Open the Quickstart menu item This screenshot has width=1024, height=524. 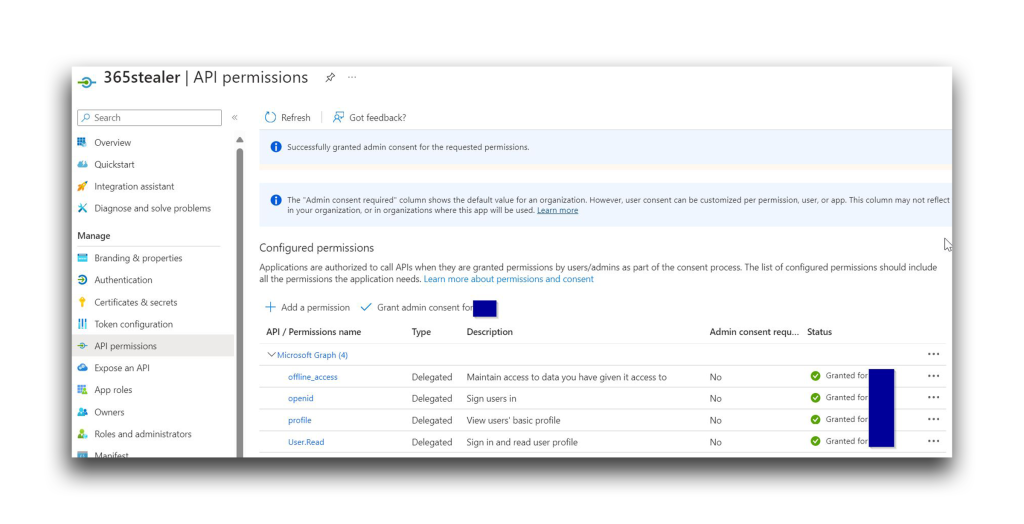(x=114, y=165)
